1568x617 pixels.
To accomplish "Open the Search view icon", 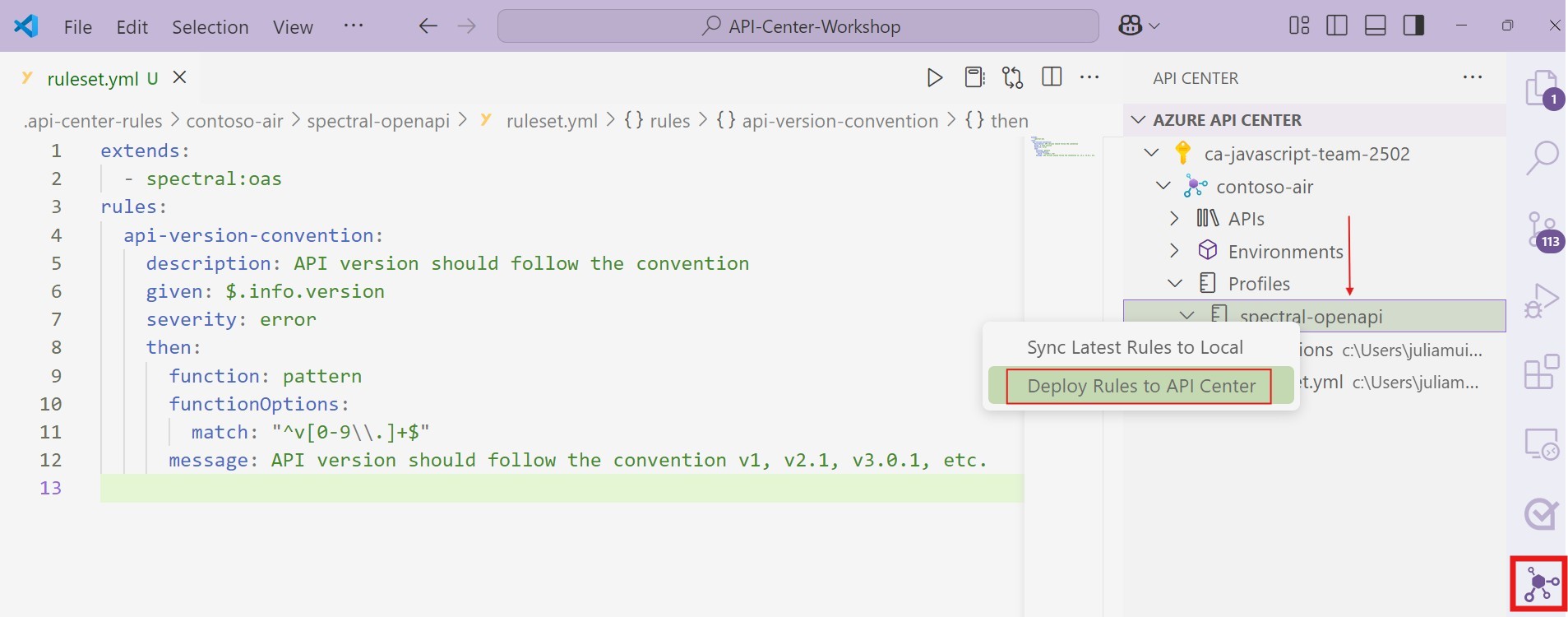I will (1542, 157).
